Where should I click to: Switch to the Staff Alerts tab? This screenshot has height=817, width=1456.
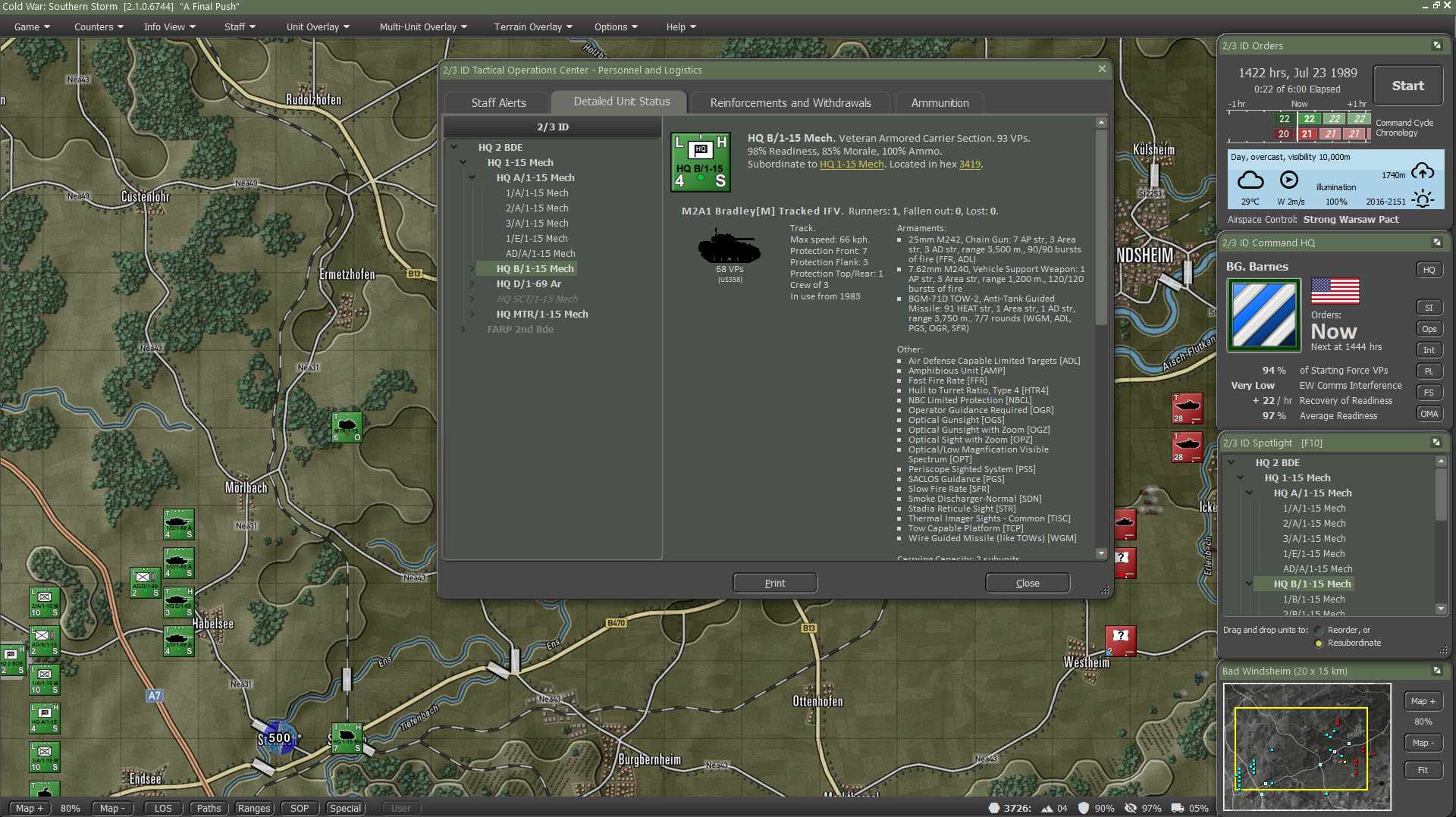498,102
